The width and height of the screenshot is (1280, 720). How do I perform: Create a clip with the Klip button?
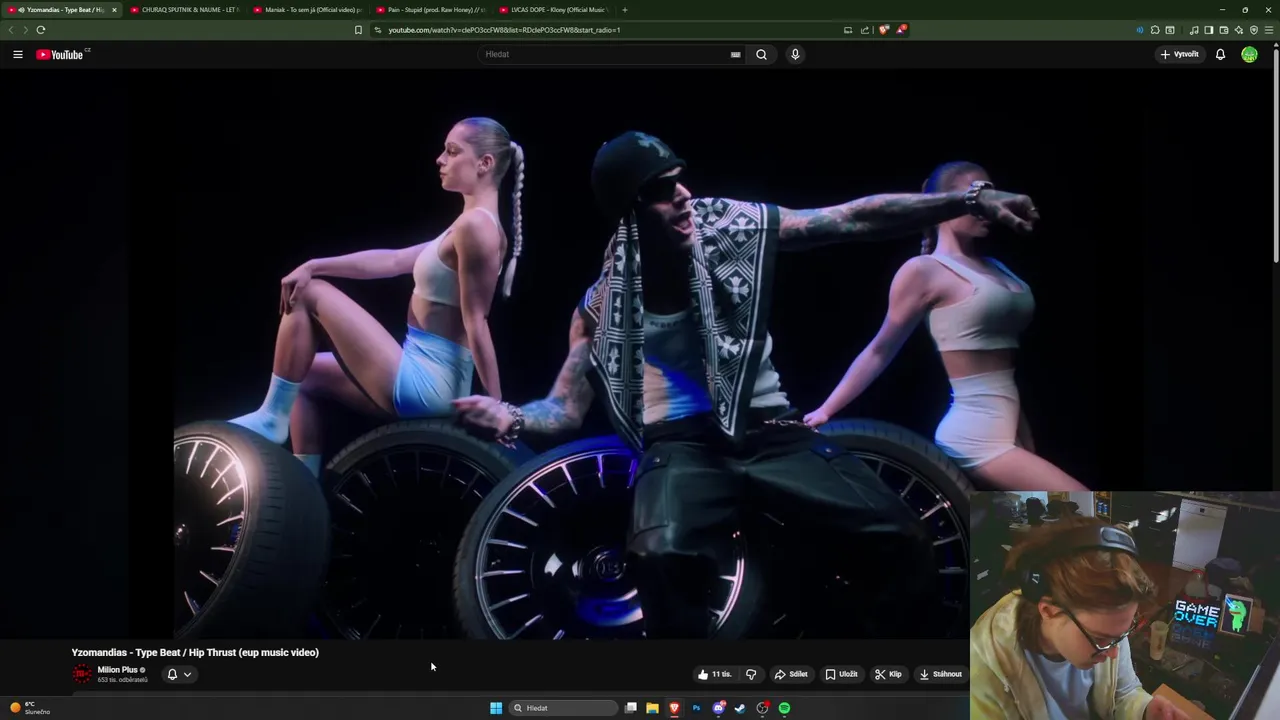(x=888, y=674)
